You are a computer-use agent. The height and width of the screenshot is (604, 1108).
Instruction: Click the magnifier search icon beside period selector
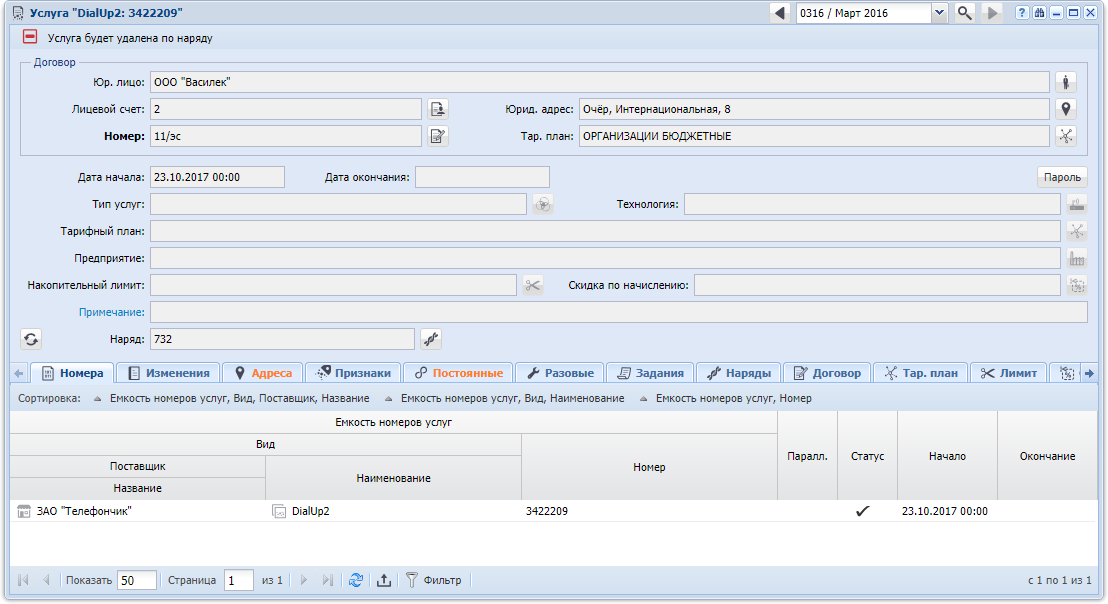point(965,13)
